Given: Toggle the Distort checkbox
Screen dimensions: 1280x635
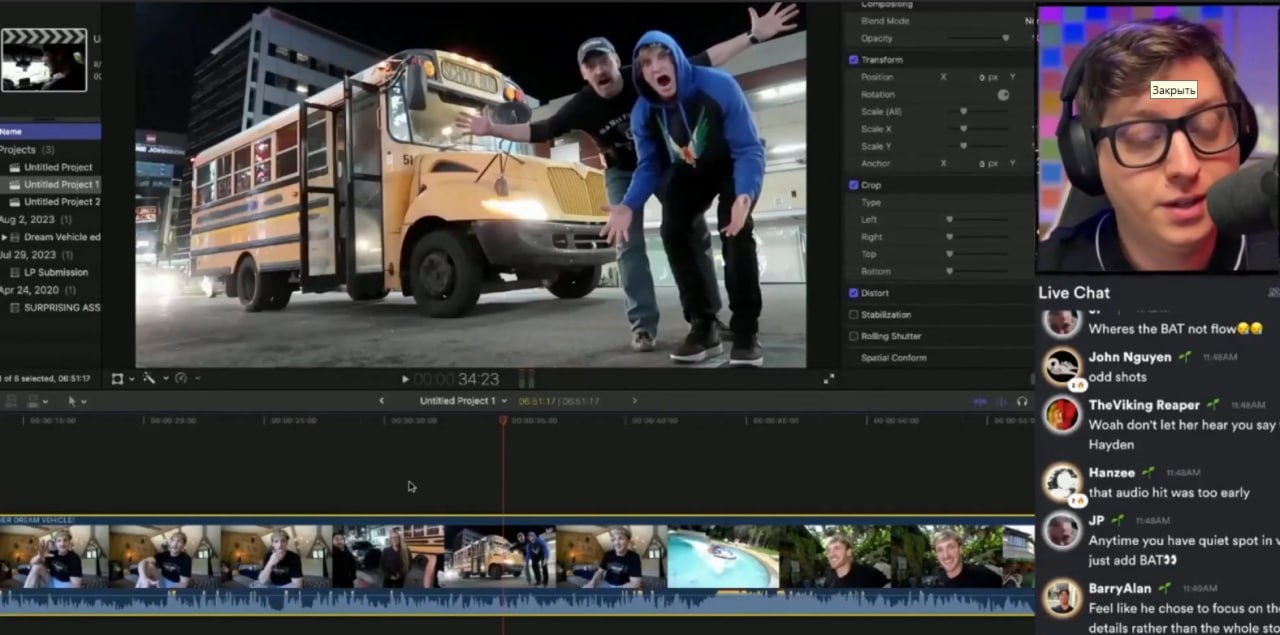Looking at the screenshot, I should coord(853,293).
